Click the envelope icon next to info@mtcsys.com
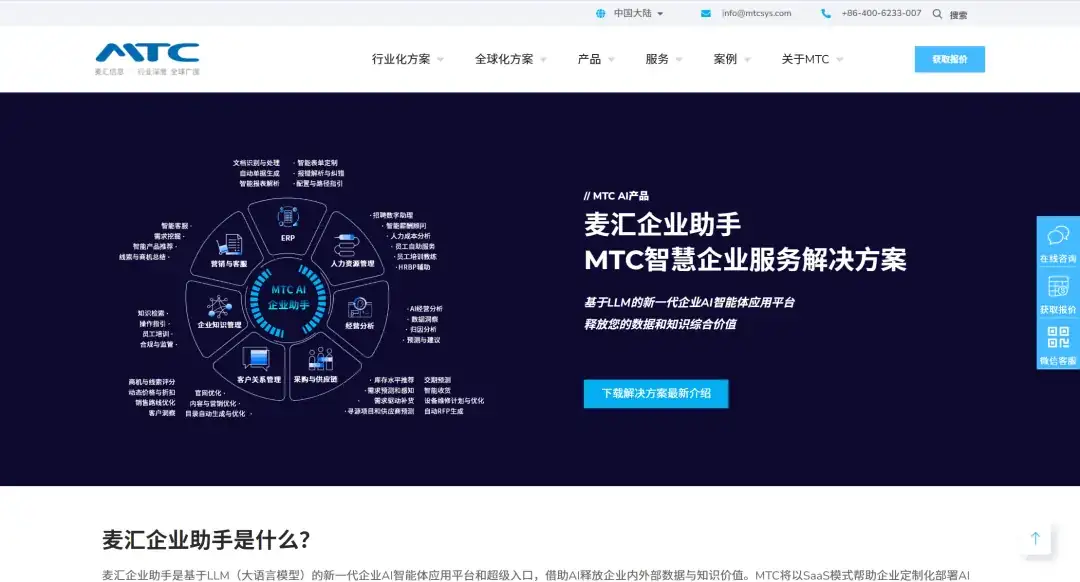Screen dimensions: 1080x582 [x=703, y=13]
